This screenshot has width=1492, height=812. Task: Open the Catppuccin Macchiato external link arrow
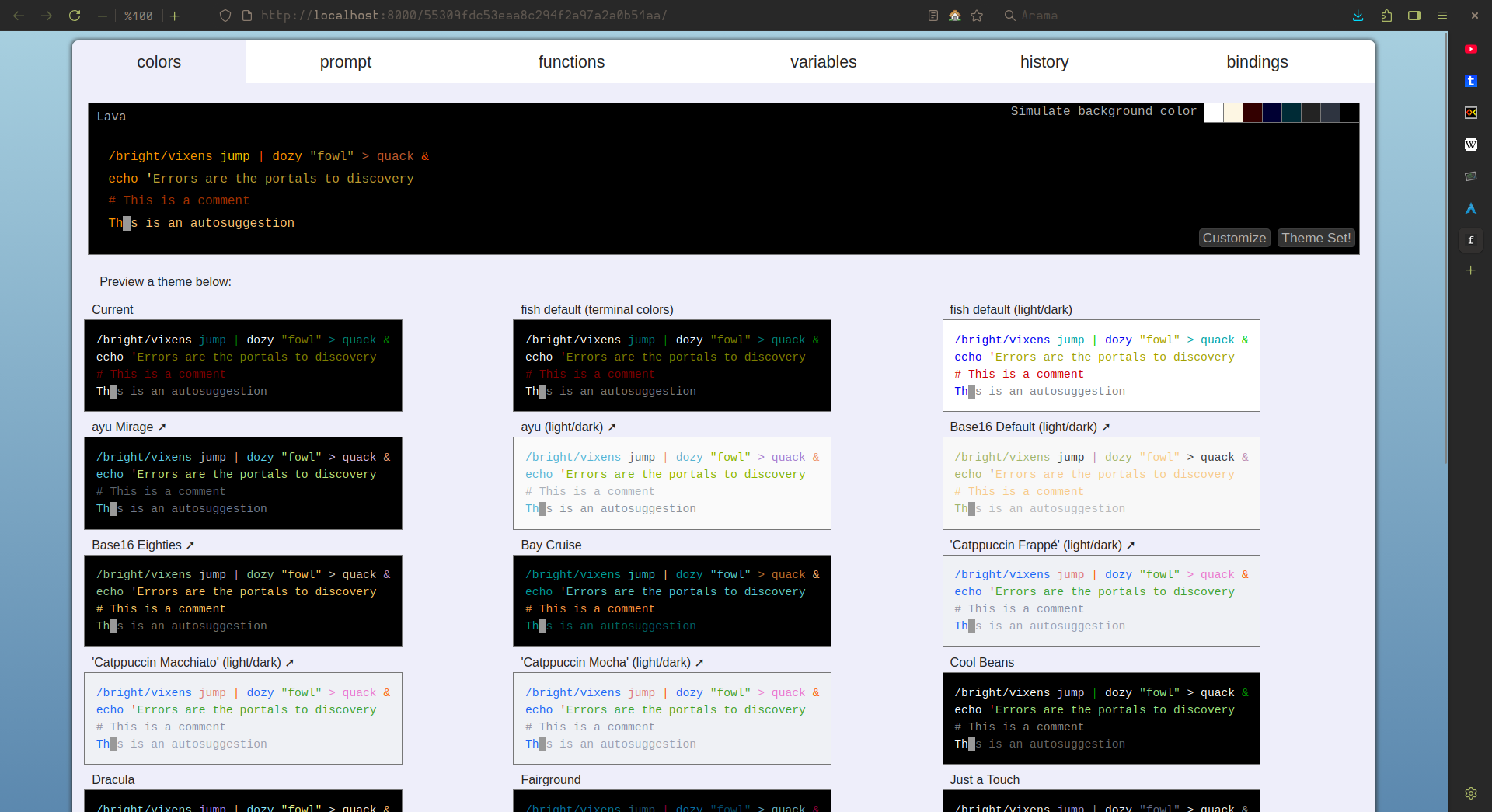(290, 663)
